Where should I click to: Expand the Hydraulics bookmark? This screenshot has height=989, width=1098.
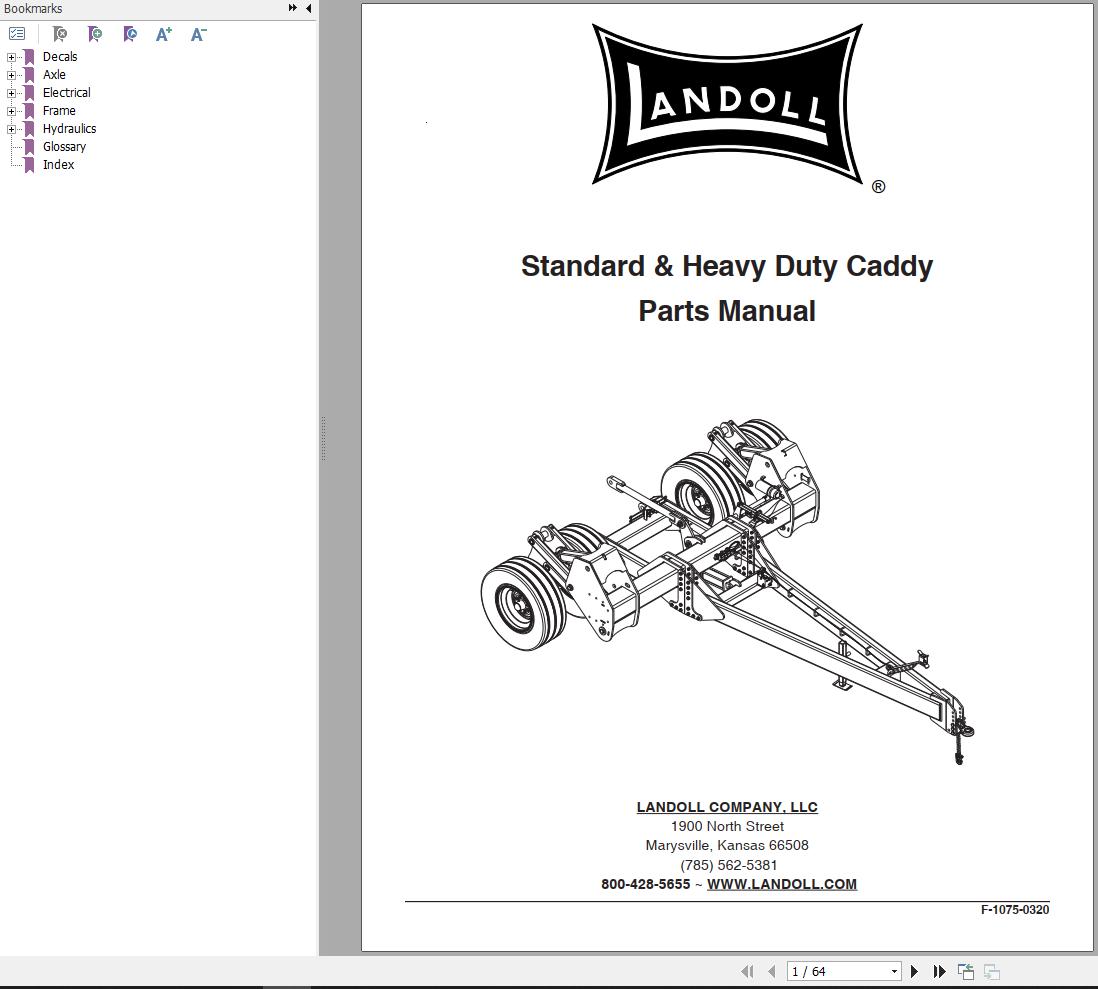tap(10, 128)
